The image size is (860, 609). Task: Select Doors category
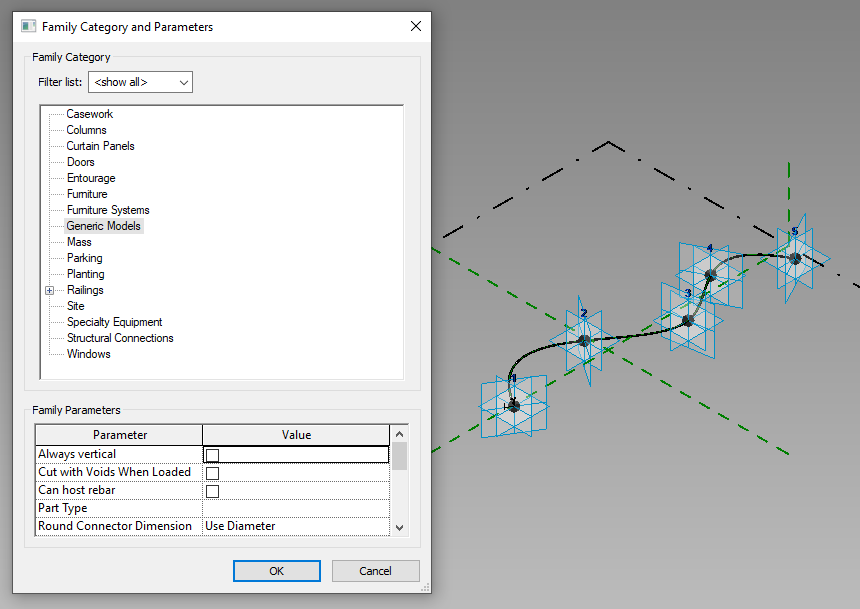click(x=81, y=162)
